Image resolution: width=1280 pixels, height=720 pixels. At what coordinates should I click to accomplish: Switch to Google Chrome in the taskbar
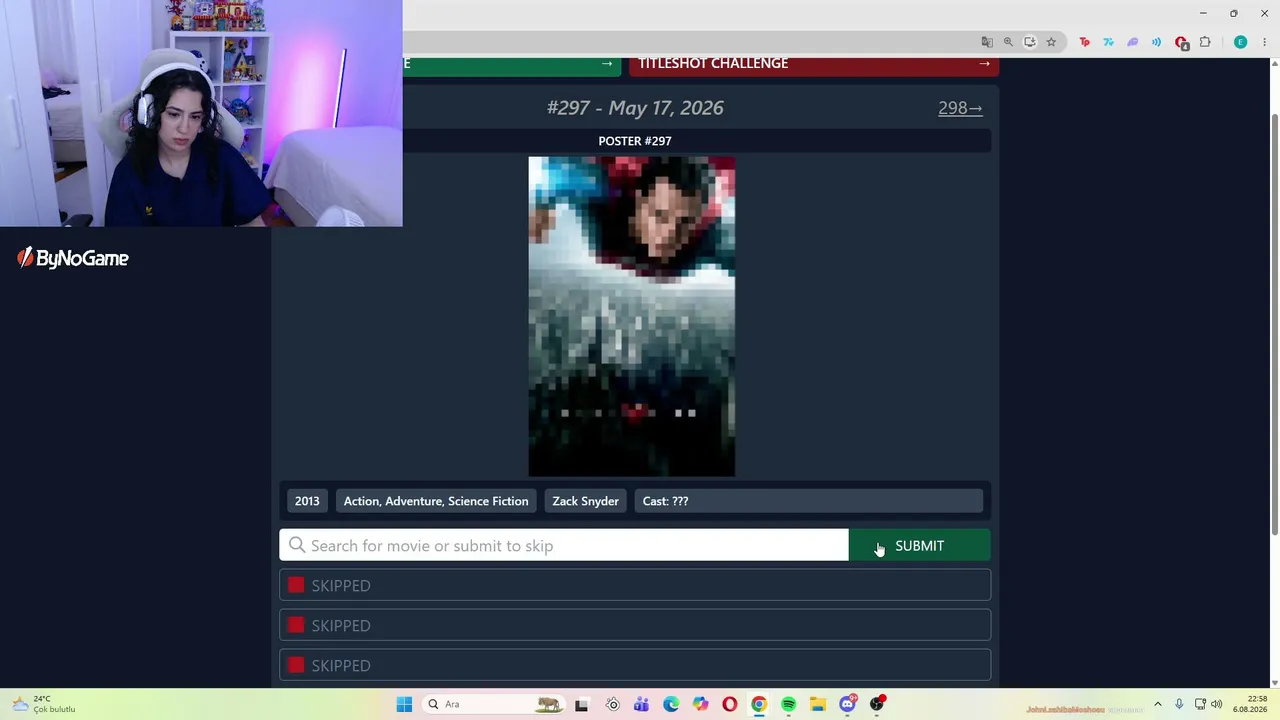click(759, 704)
